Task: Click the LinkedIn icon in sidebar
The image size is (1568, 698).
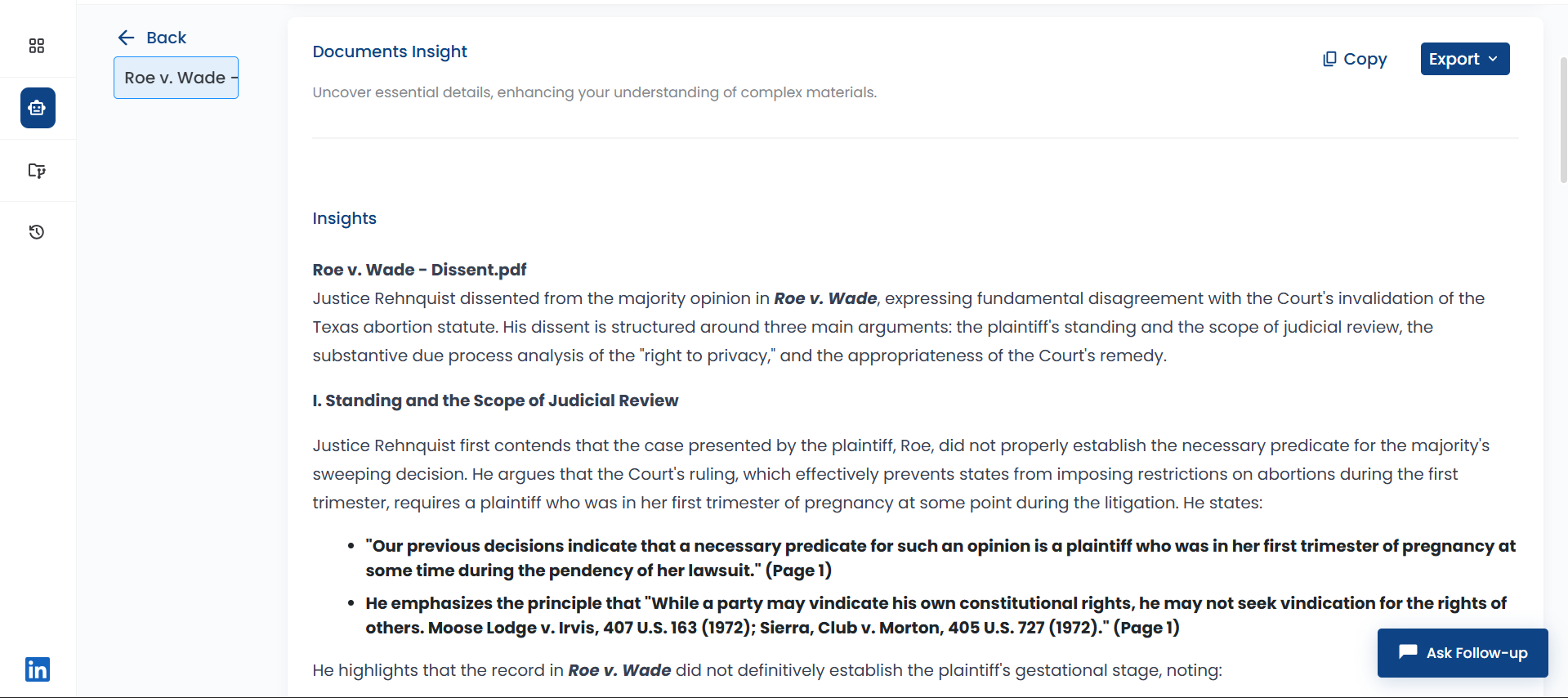Action: click(38, 669)
